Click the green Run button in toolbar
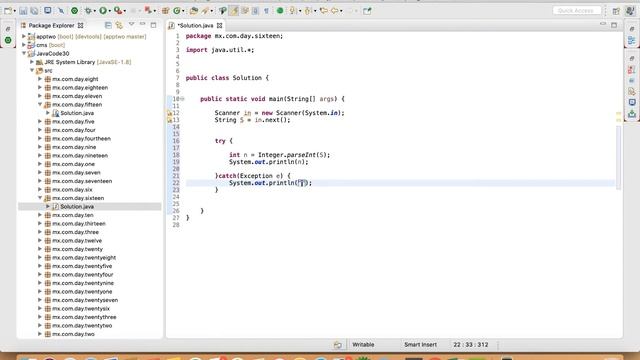640x360 pixels. click(x=103, y=11)
